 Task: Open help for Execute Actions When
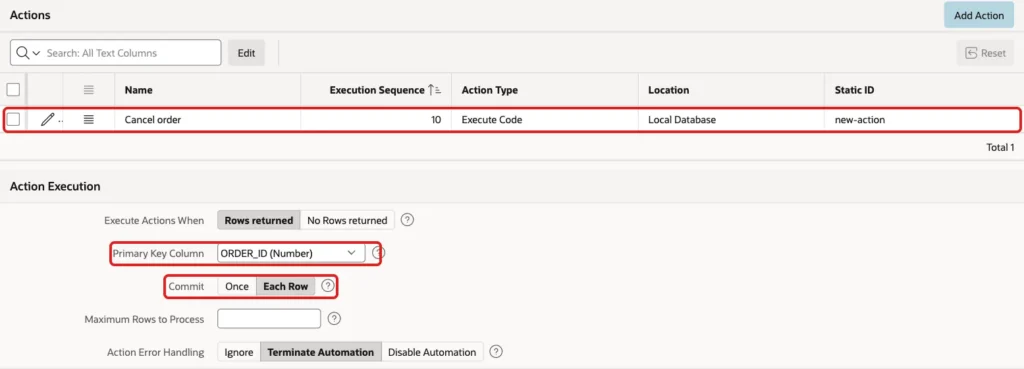click(408, 220)
